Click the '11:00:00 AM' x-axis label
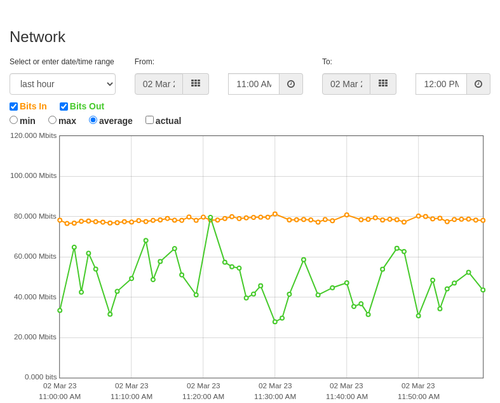500x403 pixels. [60, 397]
